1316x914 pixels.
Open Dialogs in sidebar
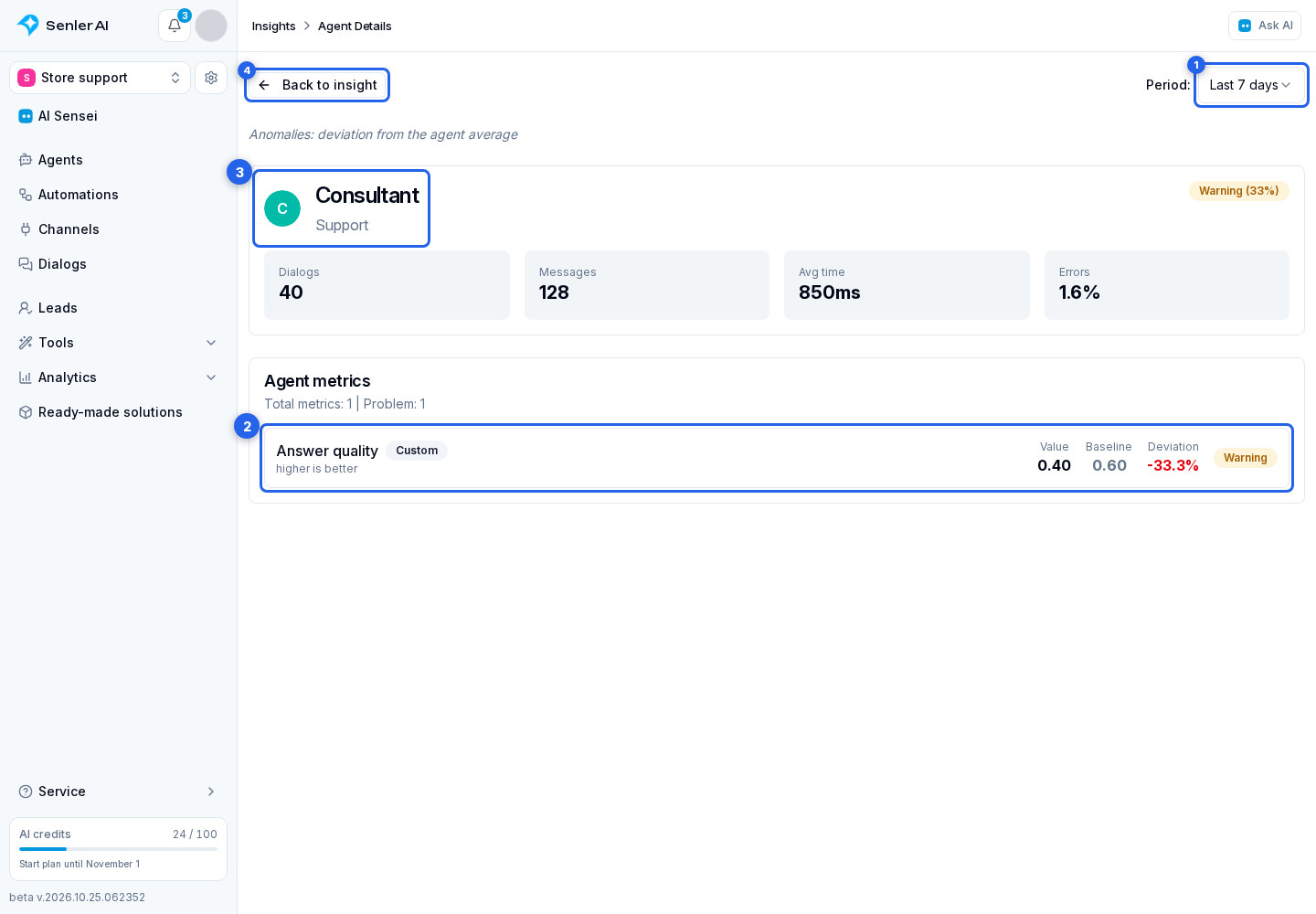click(x=118, y=264)
